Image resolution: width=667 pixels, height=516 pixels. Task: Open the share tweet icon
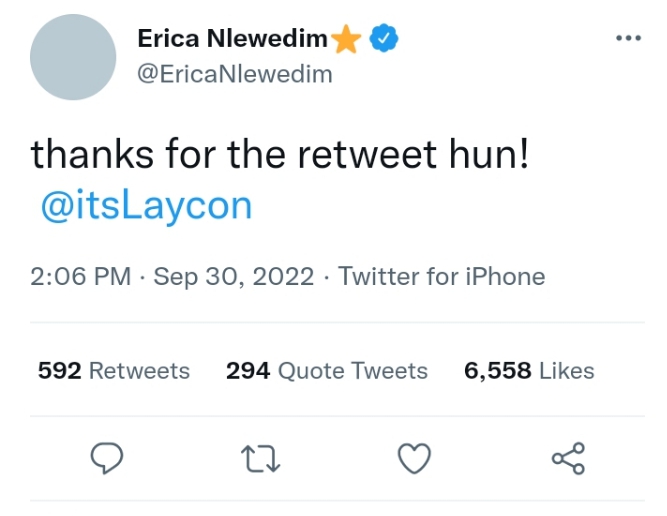(568, 459)
